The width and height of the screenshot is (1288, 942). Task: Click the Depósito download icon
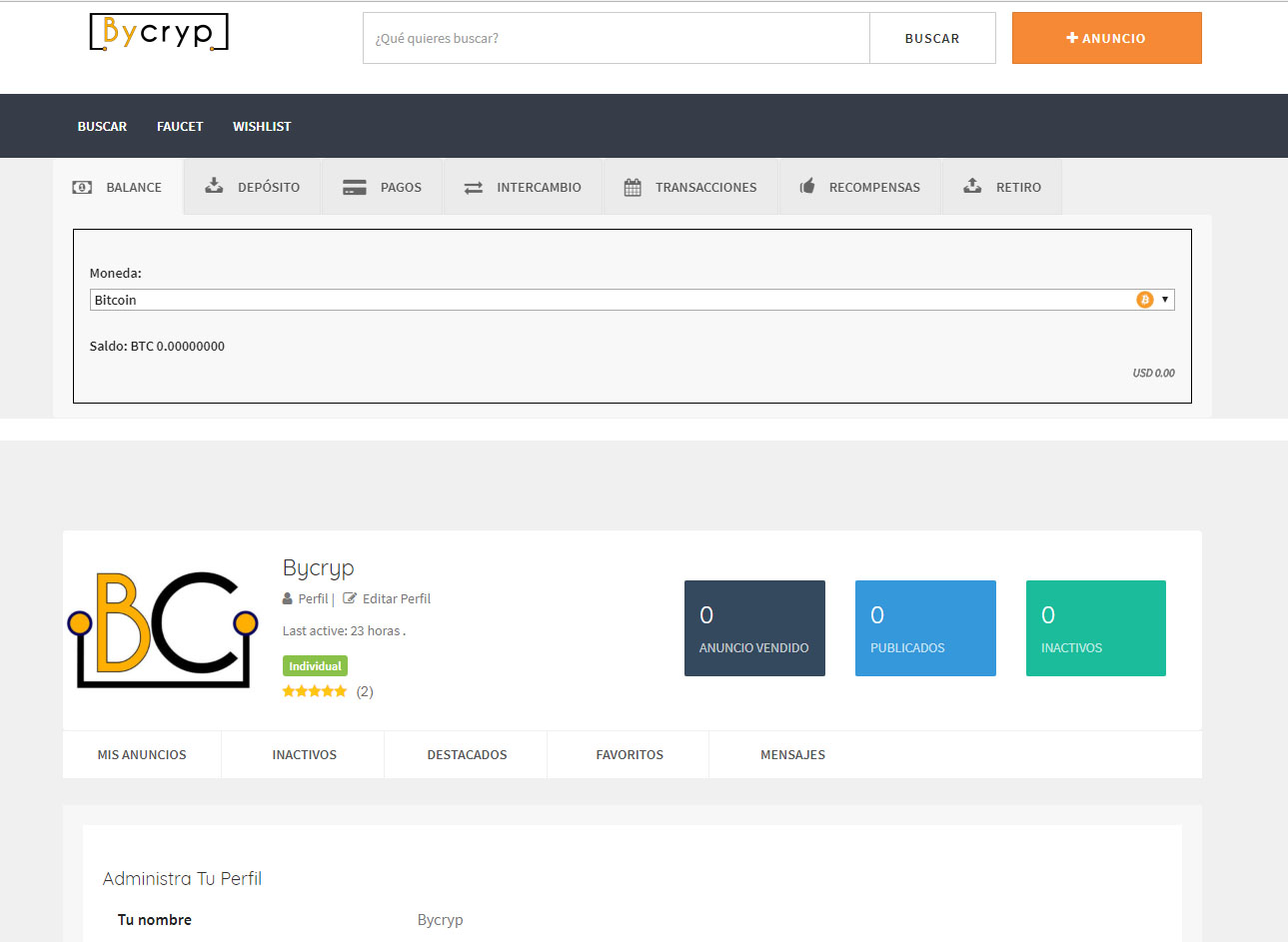tap(214, 186)
